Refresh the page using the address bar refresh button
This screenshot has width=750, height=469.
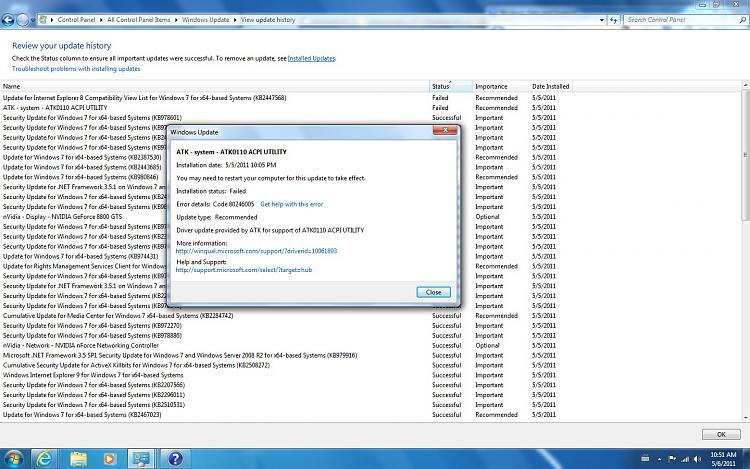(x=615, y=20)
